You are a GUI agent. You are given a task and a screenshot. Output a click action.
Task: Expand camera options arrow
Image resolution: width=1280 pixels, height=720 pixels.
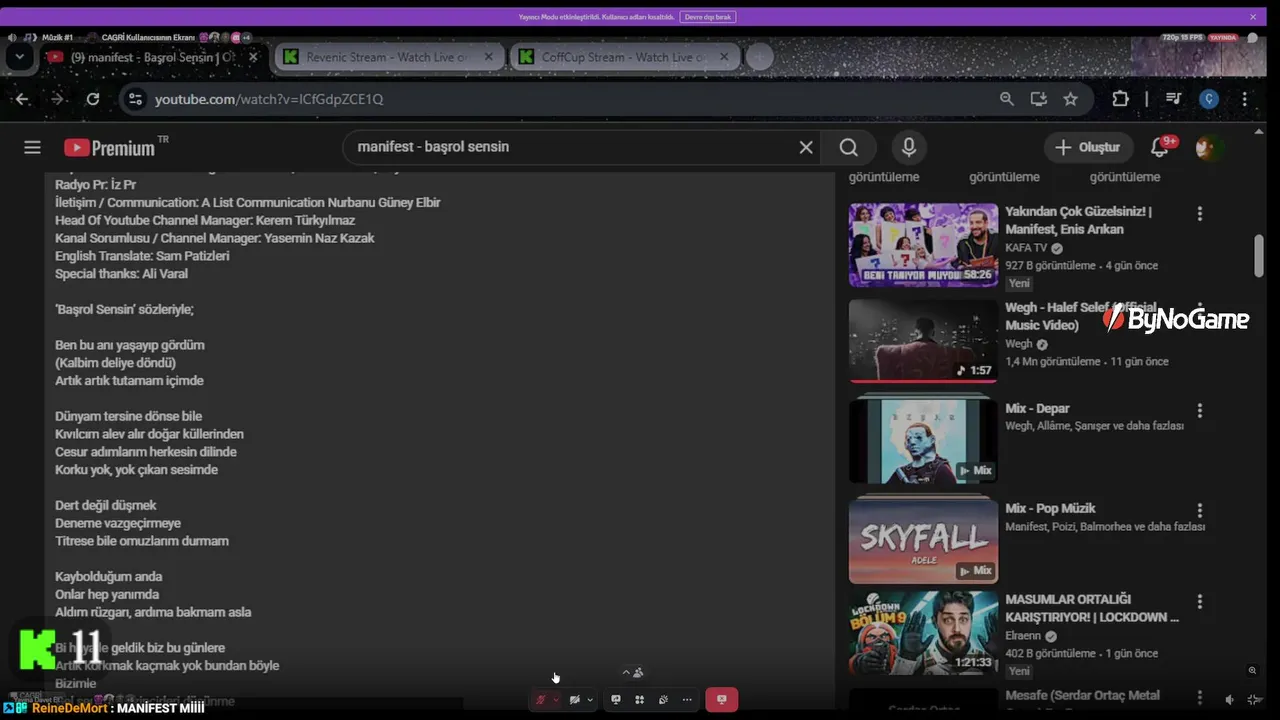coord(590,700)
